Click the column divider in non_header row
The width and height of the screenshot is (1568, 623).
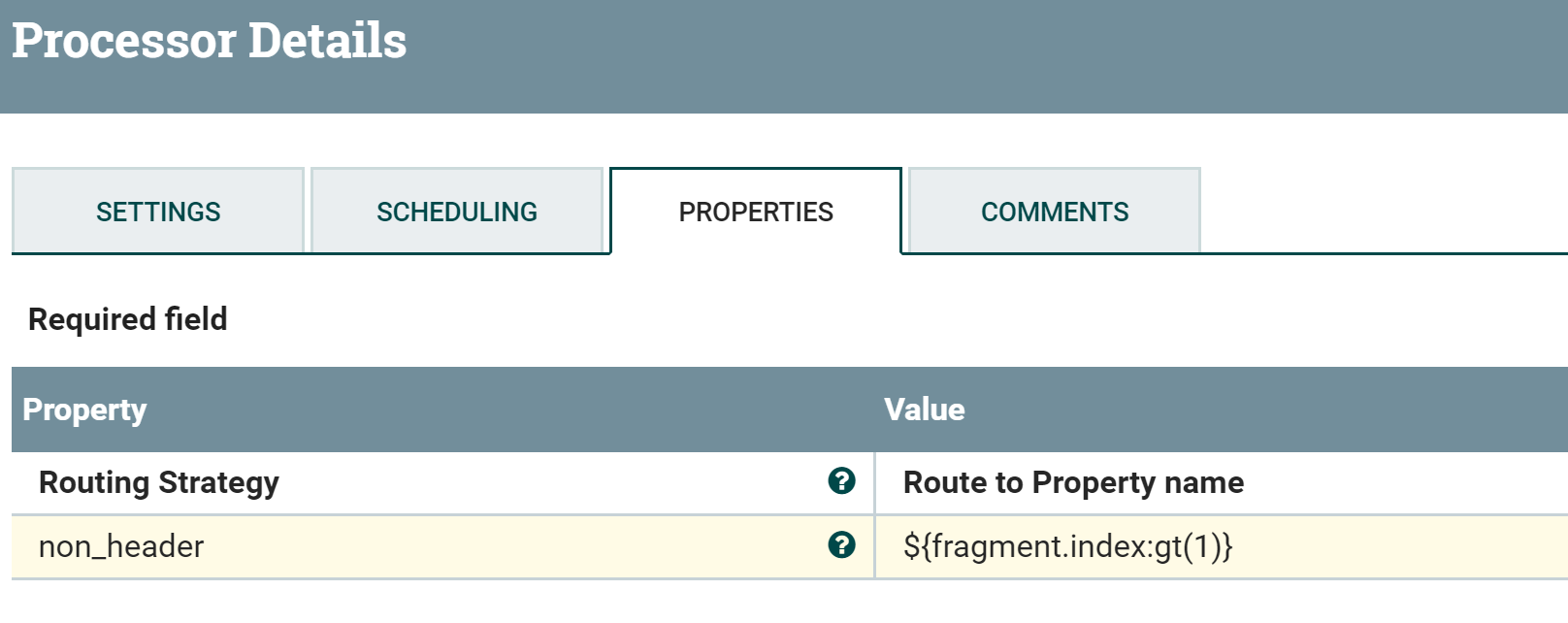click(x=874, y=546)
